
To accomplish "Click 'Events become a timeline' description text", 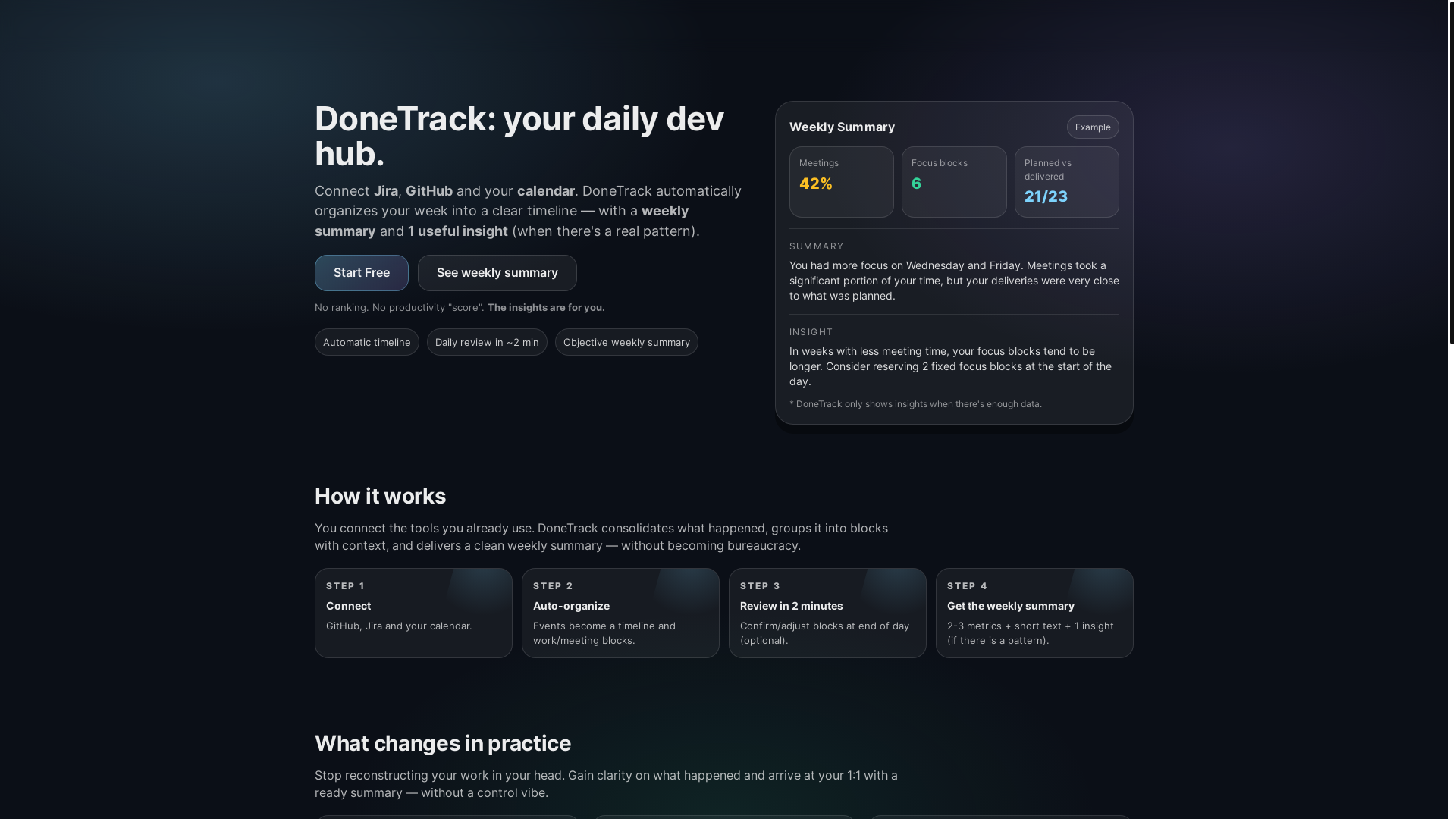I will pyautogui.click(x=604, y=633).
